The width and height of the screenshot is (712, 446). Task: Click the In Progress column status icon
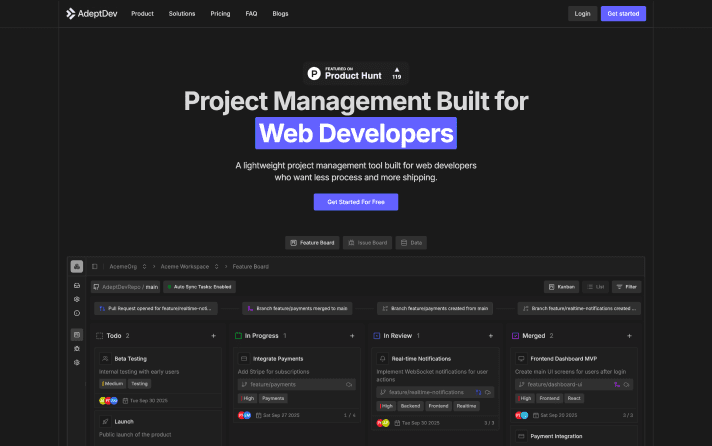[x=238, y=336]
